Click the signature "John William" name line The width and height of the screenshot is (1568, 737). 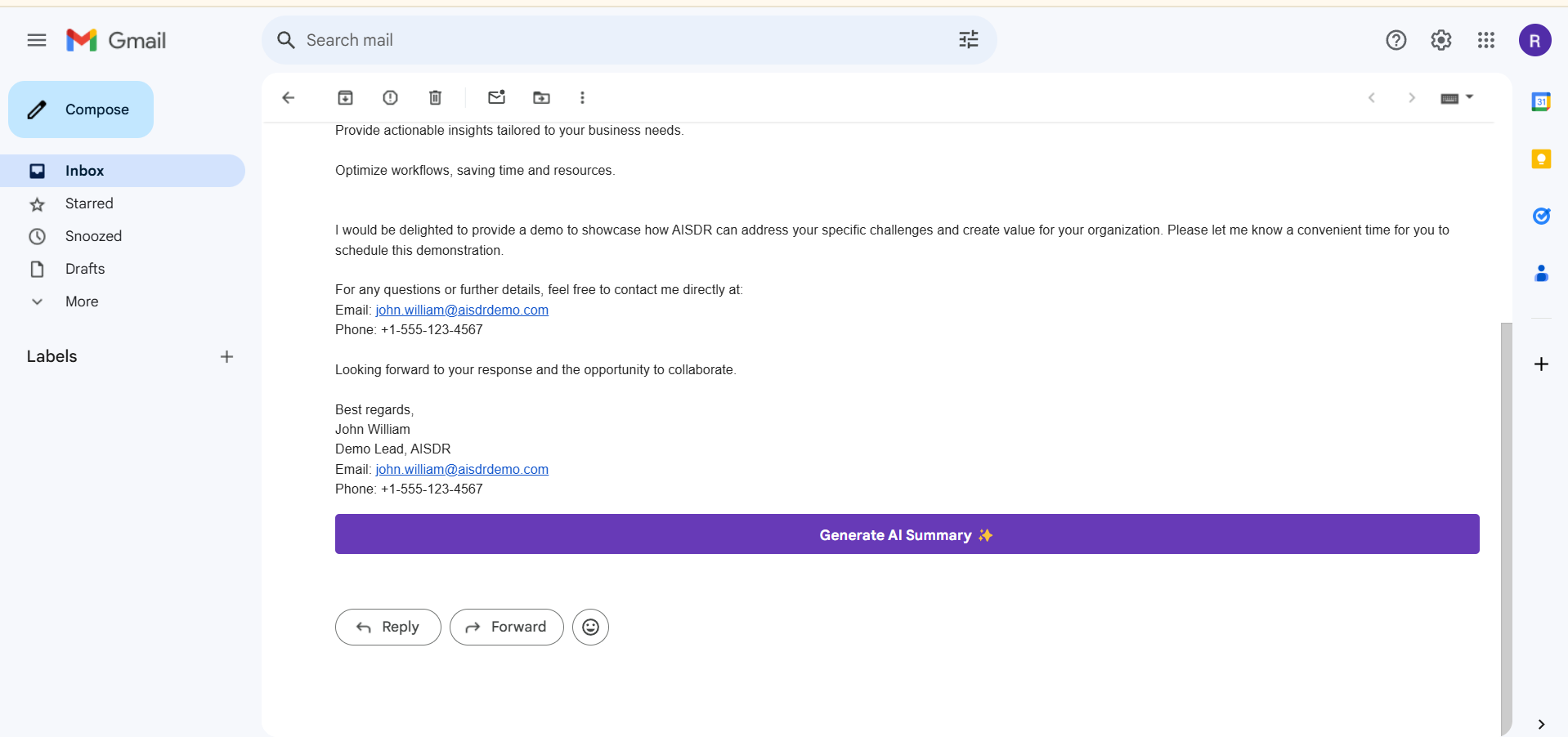373,430
